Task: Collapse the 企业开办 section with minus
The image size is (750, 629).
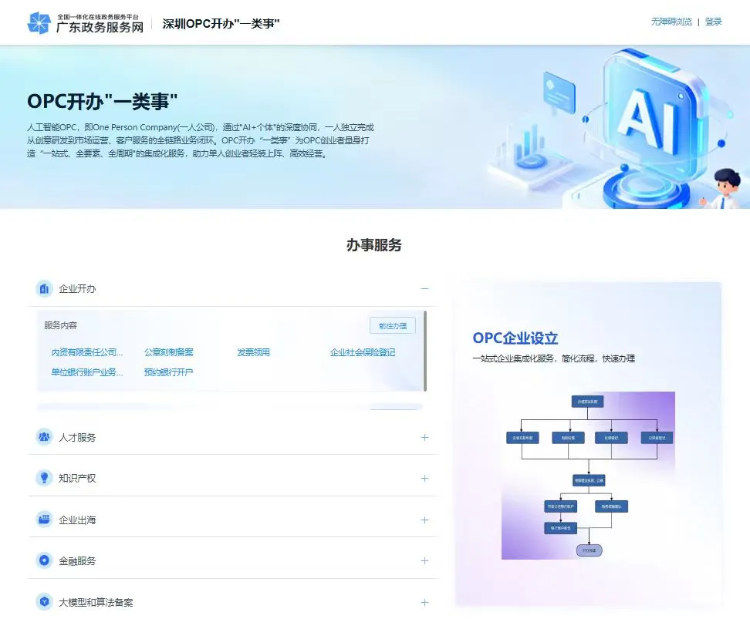Action: coord(425,289)
